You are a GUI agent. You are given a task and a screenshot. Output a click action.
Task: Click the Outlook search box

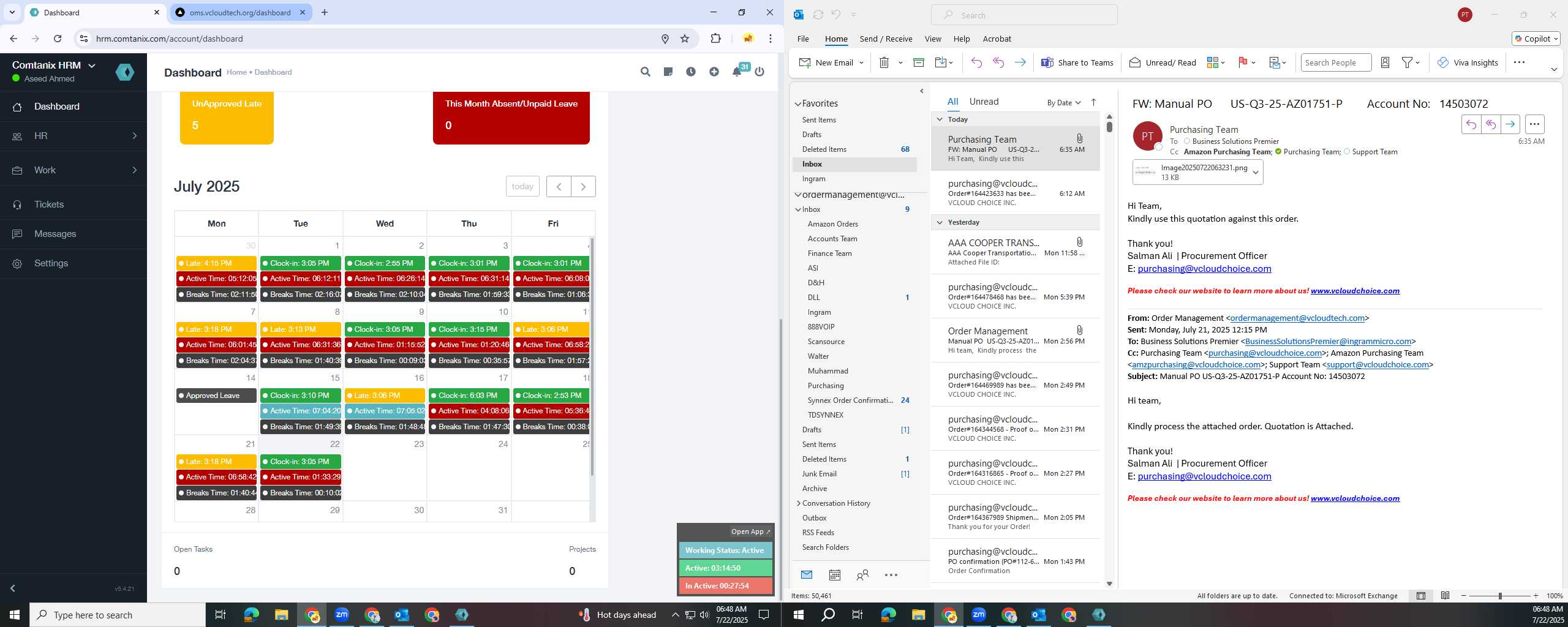[1024, 15]
